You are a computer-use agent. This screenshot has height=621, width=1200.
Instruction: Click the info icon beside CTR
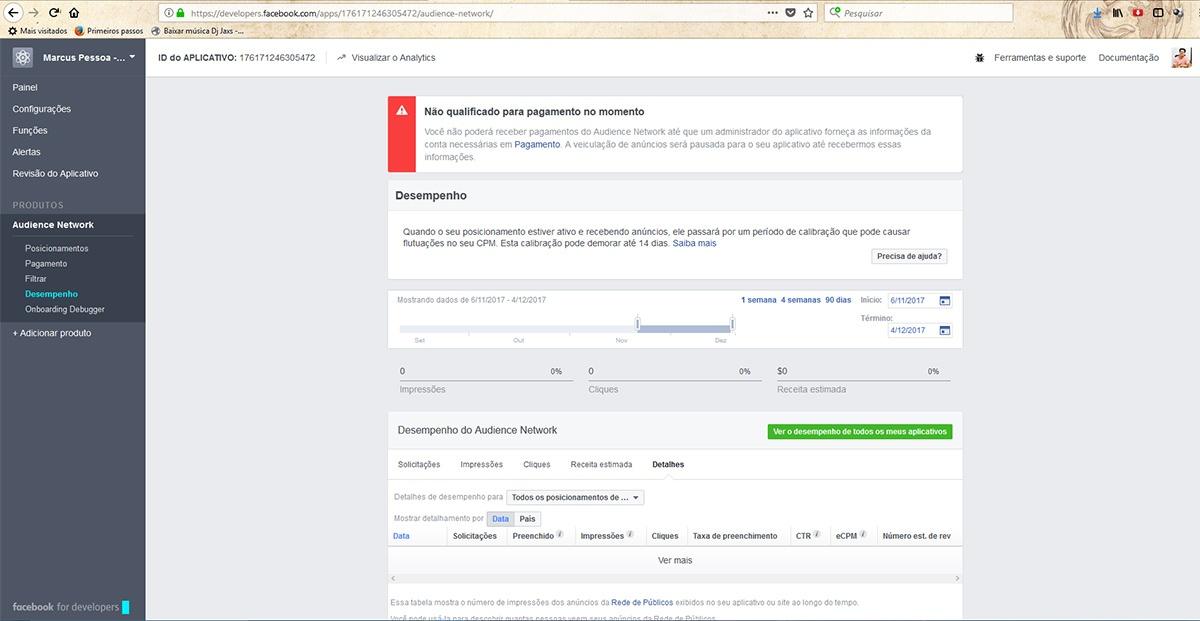tap(817, 535)
